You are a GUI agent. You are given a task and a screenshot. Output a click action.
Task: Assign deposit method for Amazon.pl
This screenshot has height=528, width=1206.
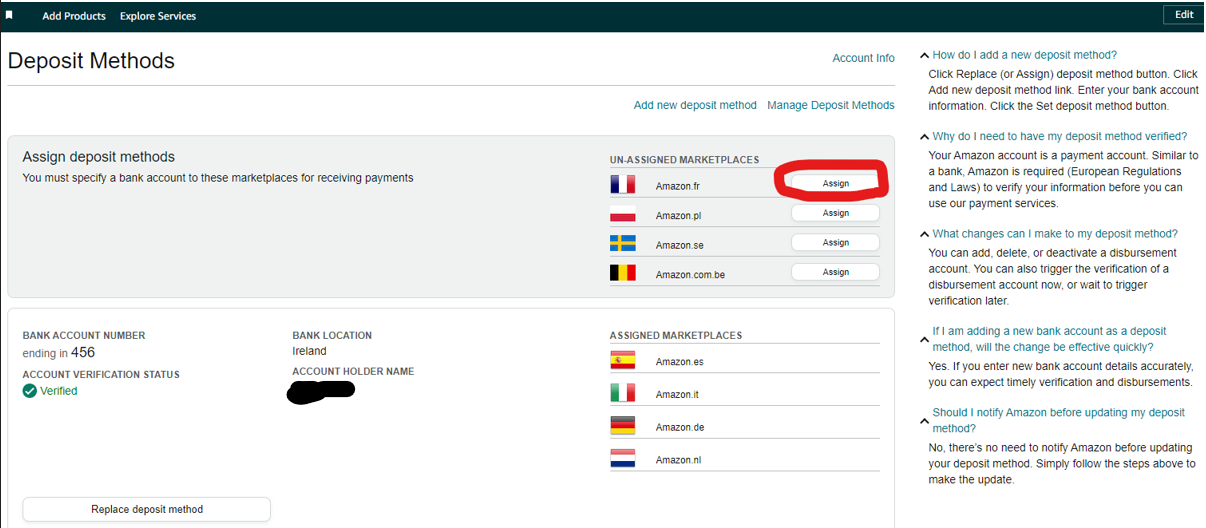(x=835, y=213)
